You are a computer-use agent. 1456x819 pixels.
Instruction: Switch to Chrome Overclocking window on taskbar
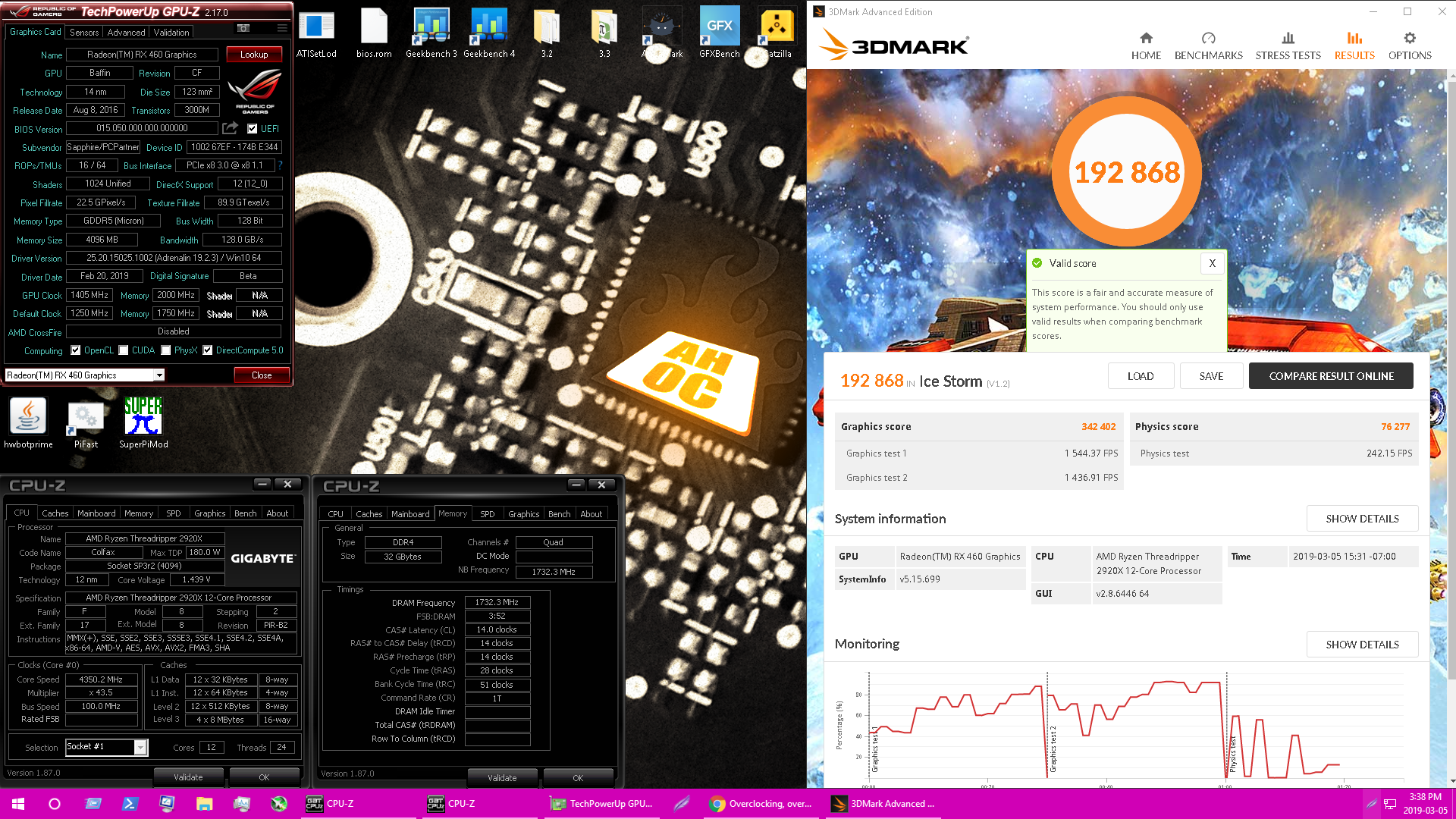[761, 803]
